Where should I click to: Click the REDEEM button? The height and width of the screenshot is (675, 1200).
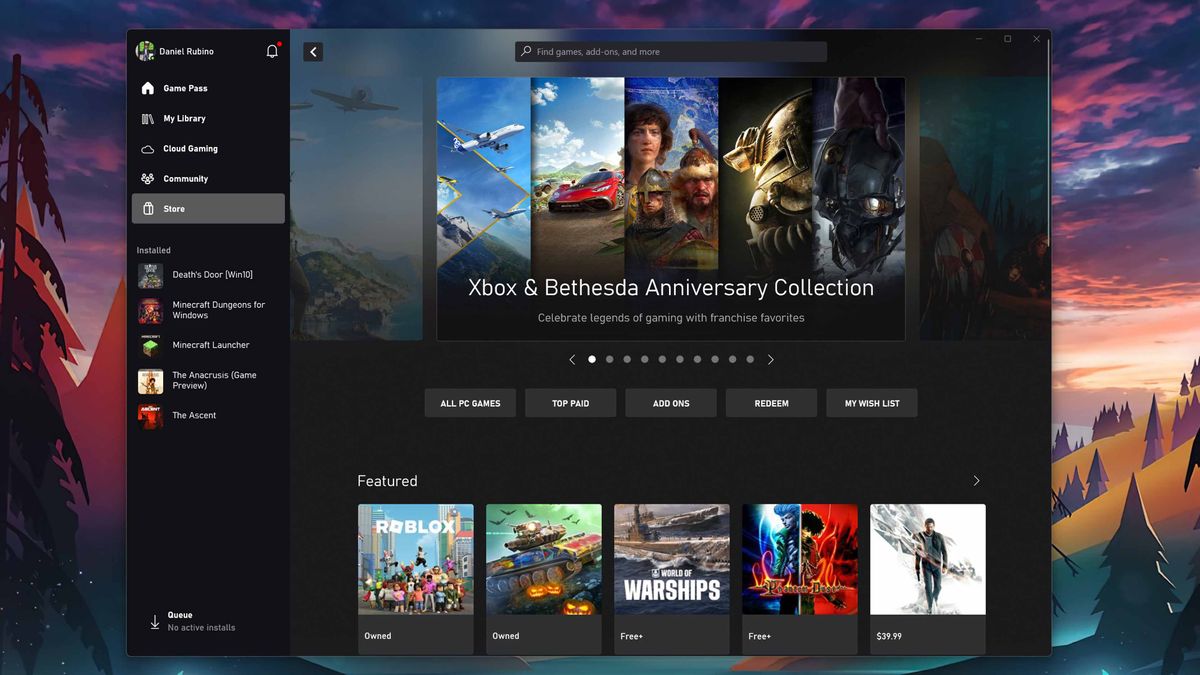(770, 402)
